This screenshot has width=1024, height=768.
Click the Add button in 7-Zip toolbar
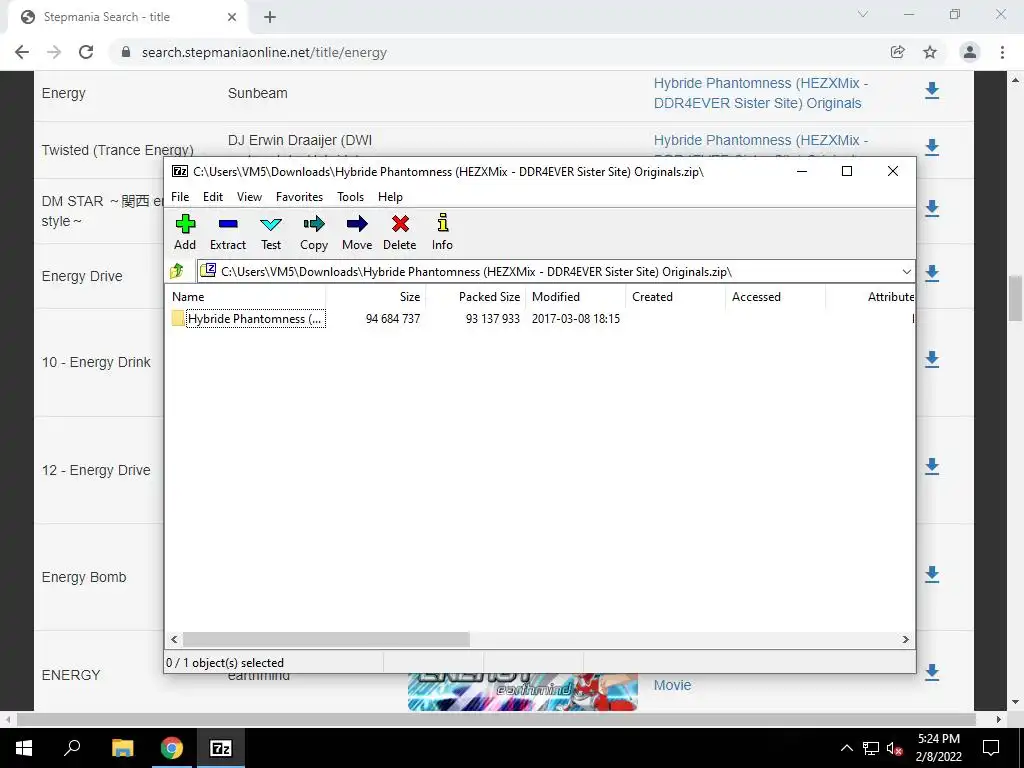185,232
